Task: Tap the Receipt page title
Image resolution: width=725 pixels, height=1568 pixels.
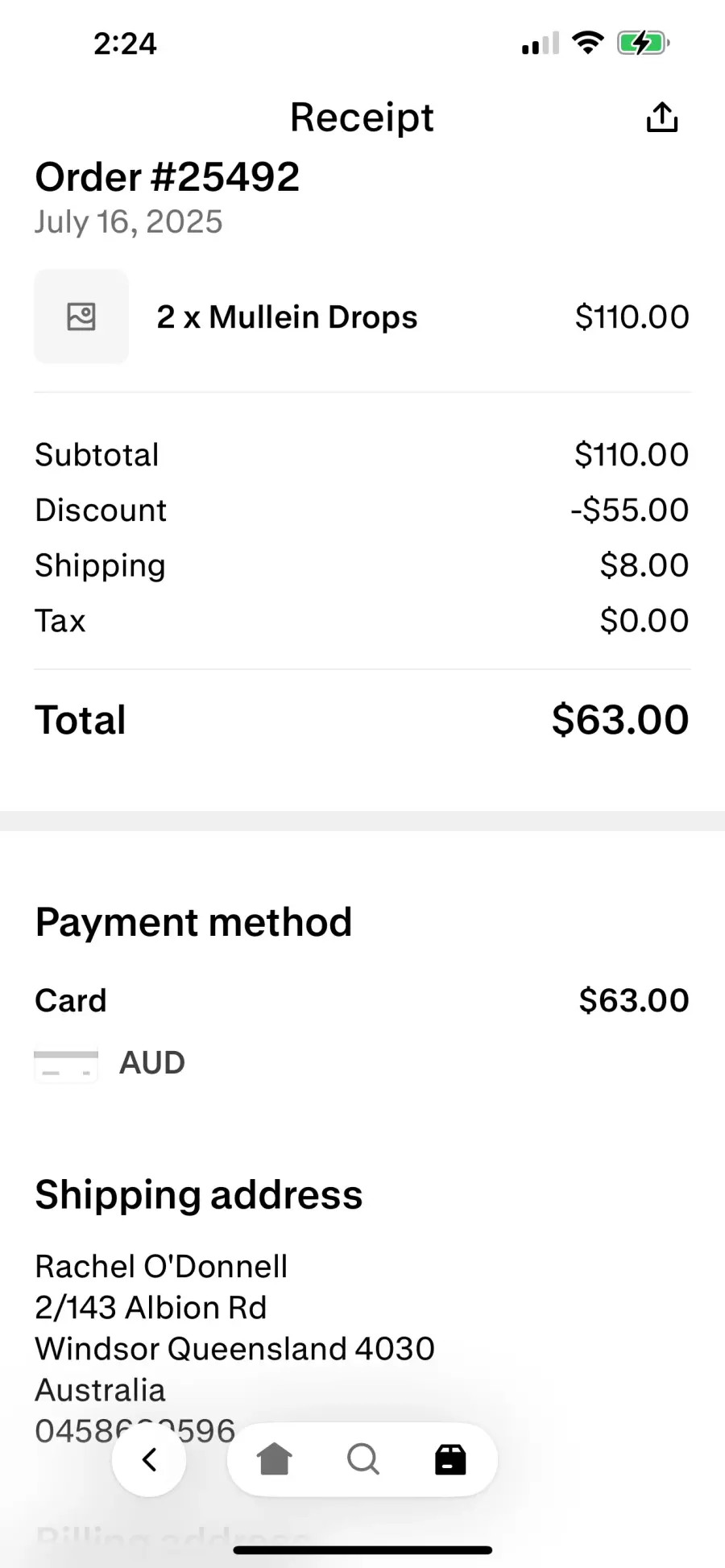Action: pyautogui.click(x=362, y=118)
